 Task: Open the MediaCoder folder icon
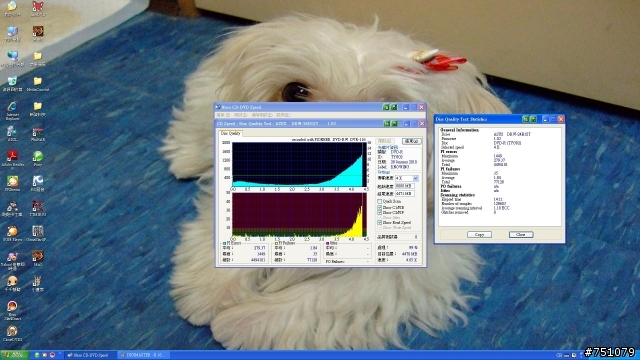point(38,82)
